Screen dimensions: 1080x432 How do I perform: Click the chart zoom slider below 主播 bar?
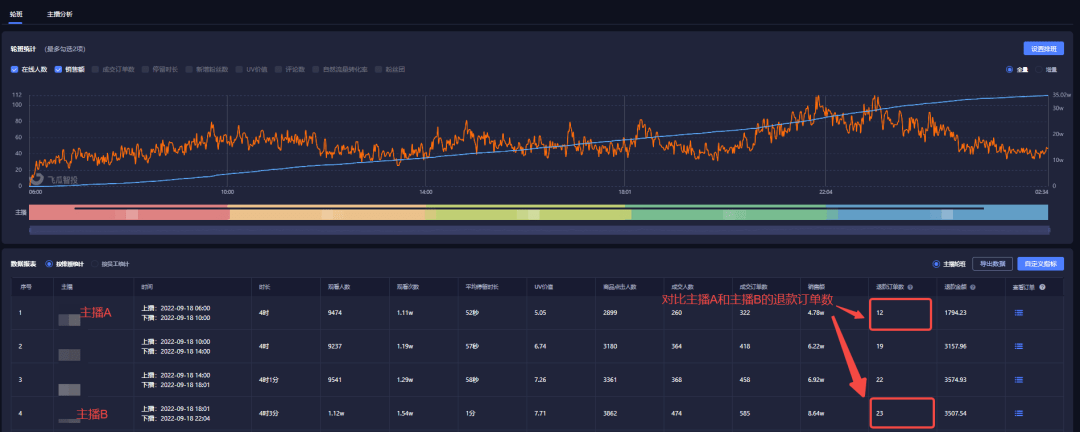(539, 229)
